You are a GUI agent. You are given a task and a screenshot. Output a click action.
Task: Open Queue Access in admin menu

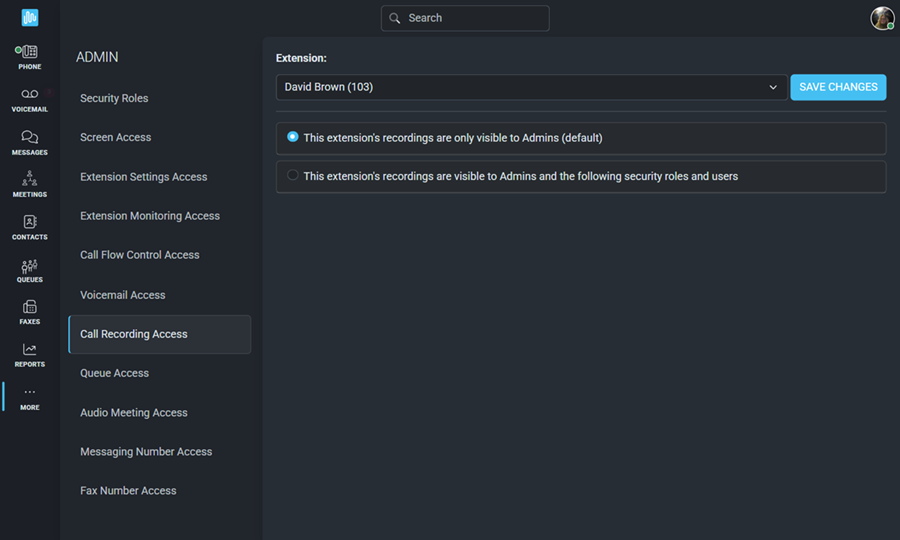tap(115, 373)
